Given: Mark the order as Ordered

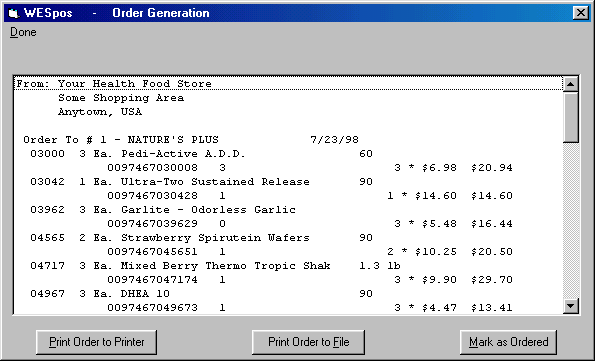Looking at the screenshot, I should (x=508, y=342).
